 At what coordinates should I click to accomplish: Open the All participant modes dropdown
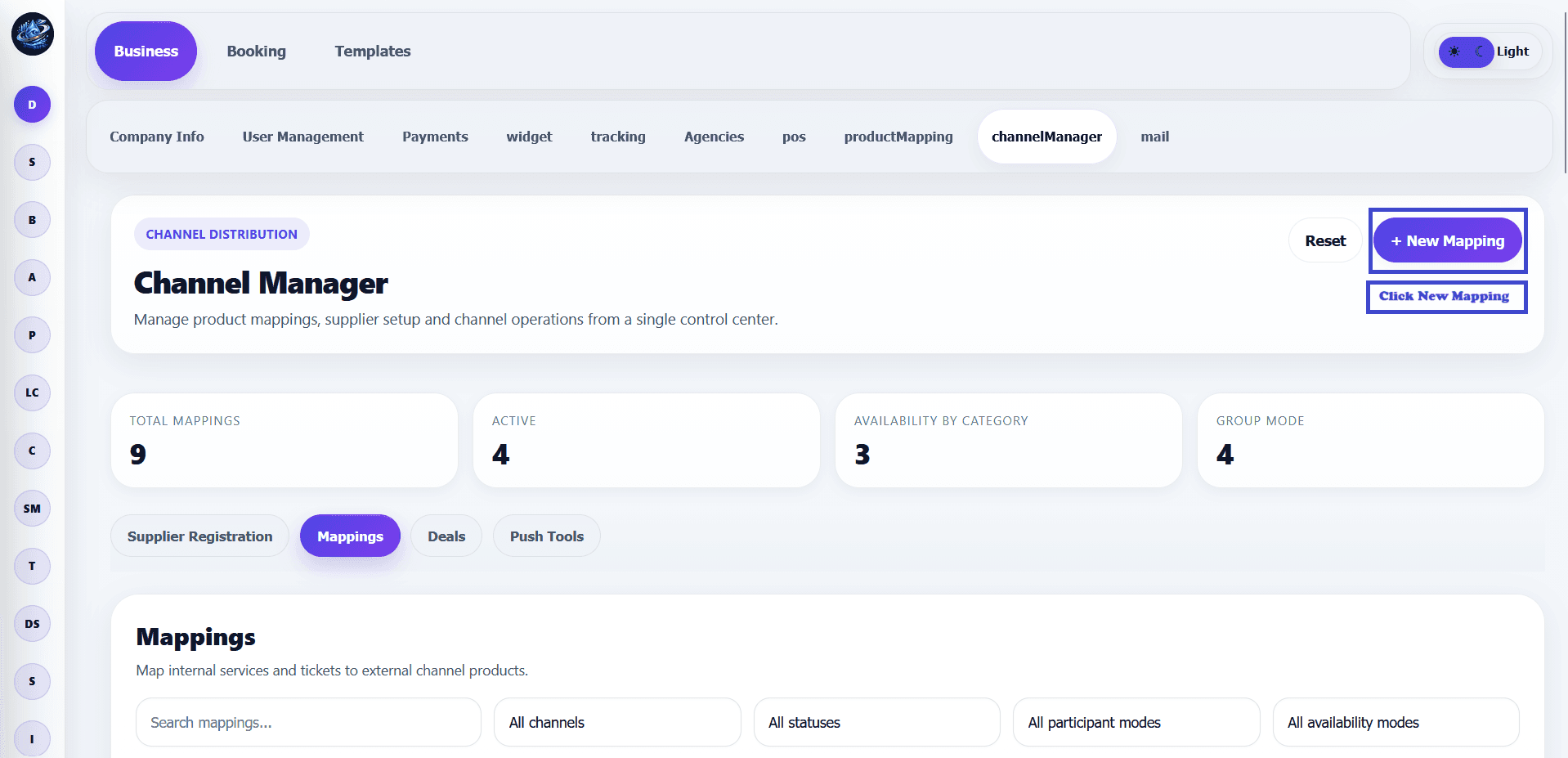click(x=1136, y=722)
